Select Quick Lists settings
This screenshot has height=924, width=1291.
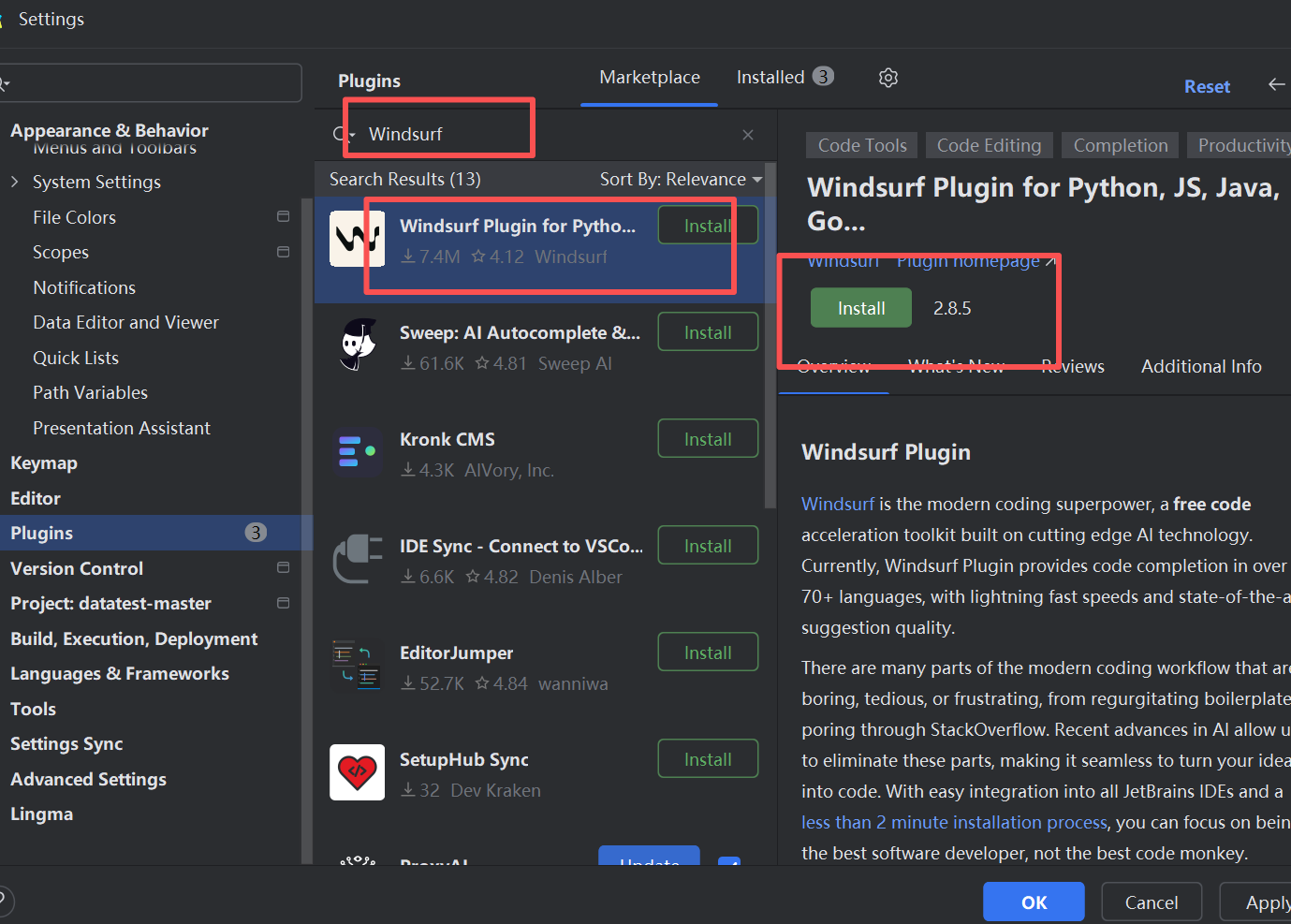click(76, 358)
